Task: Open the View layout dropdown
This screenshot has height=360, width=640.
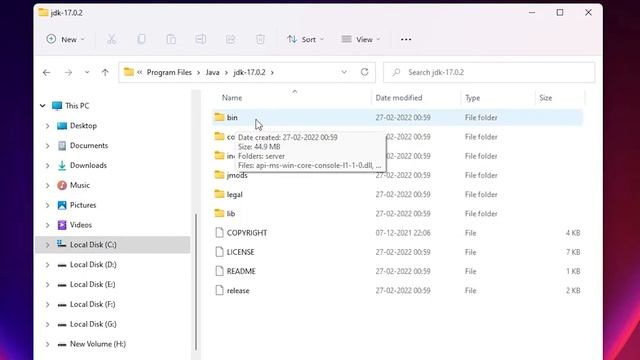Action: (361, 40)
